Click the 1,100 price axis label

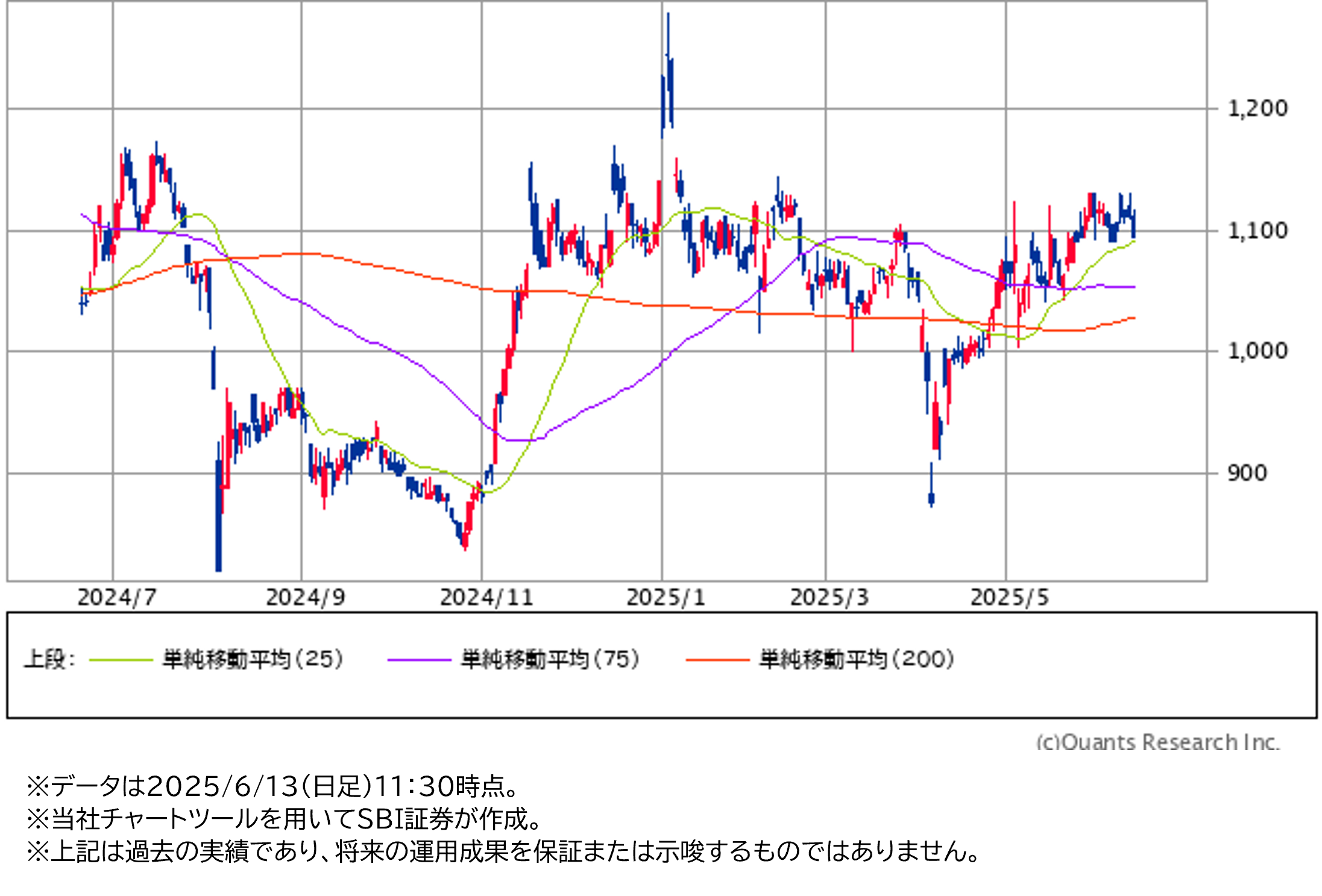(x=1257, y=231)
